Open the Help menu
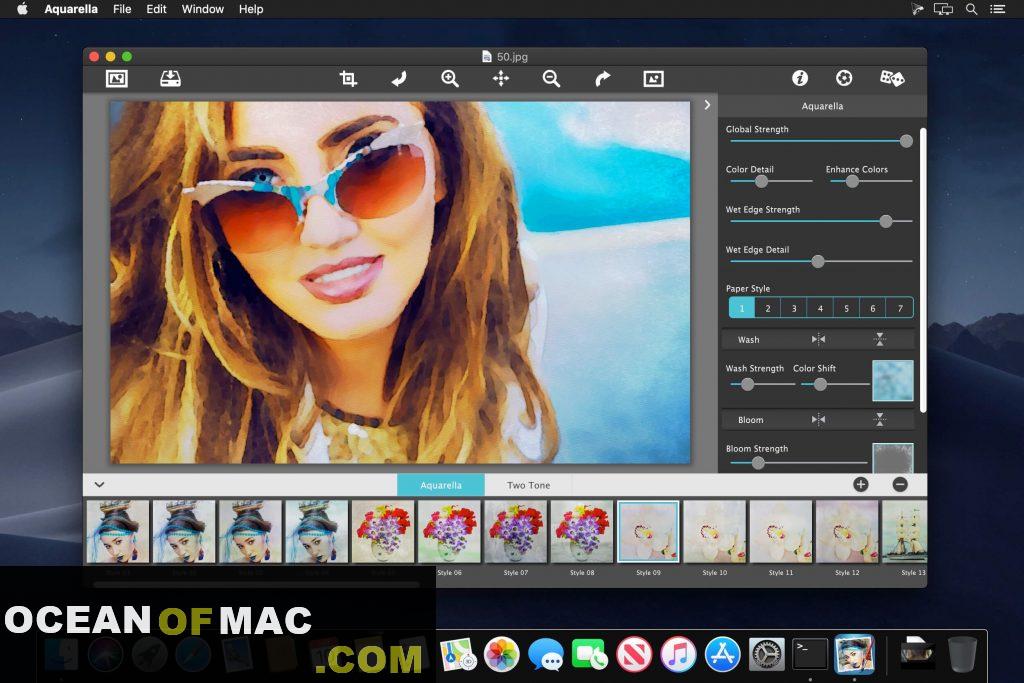Screen dimensions: 1024x683 (251, 9)
